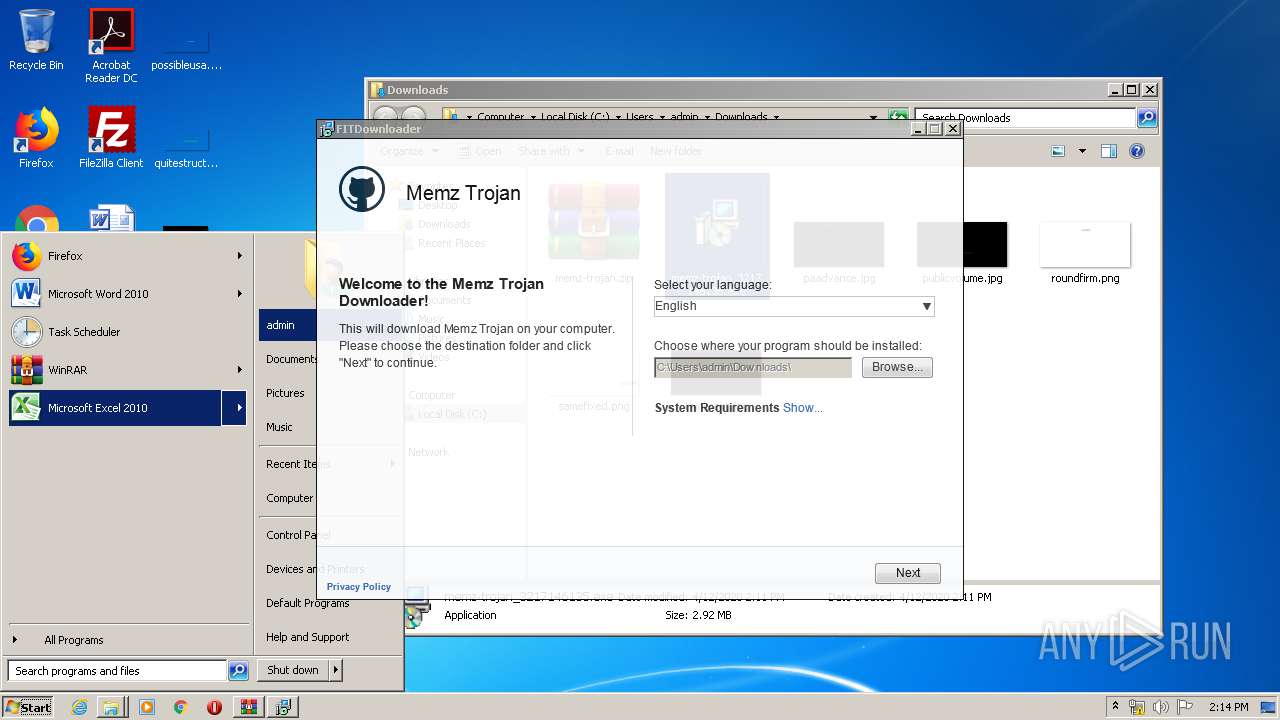Open the view options dropdown arrow in Explorer

click(x=1082, y=151)
